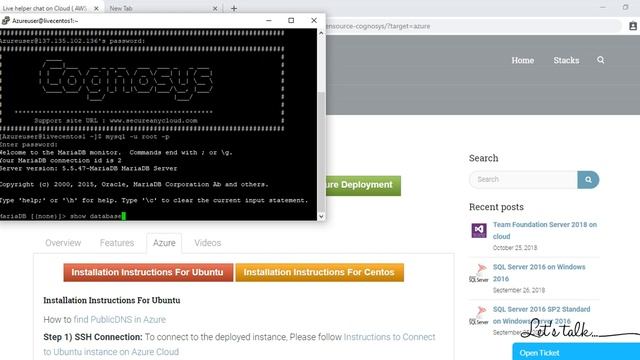Image resolution: width=640 pixels, height=360 pixels.
Task: Open a new browser tab with plus button
Action: [234, 8]
